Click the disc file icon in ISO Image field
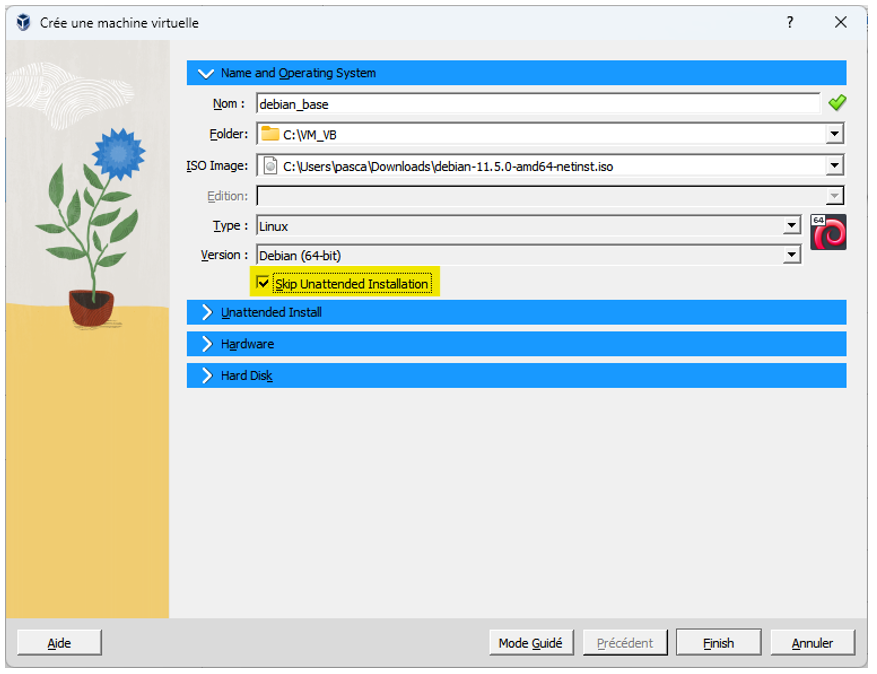This screenshot has height=674, width=877. pos(270,166)
